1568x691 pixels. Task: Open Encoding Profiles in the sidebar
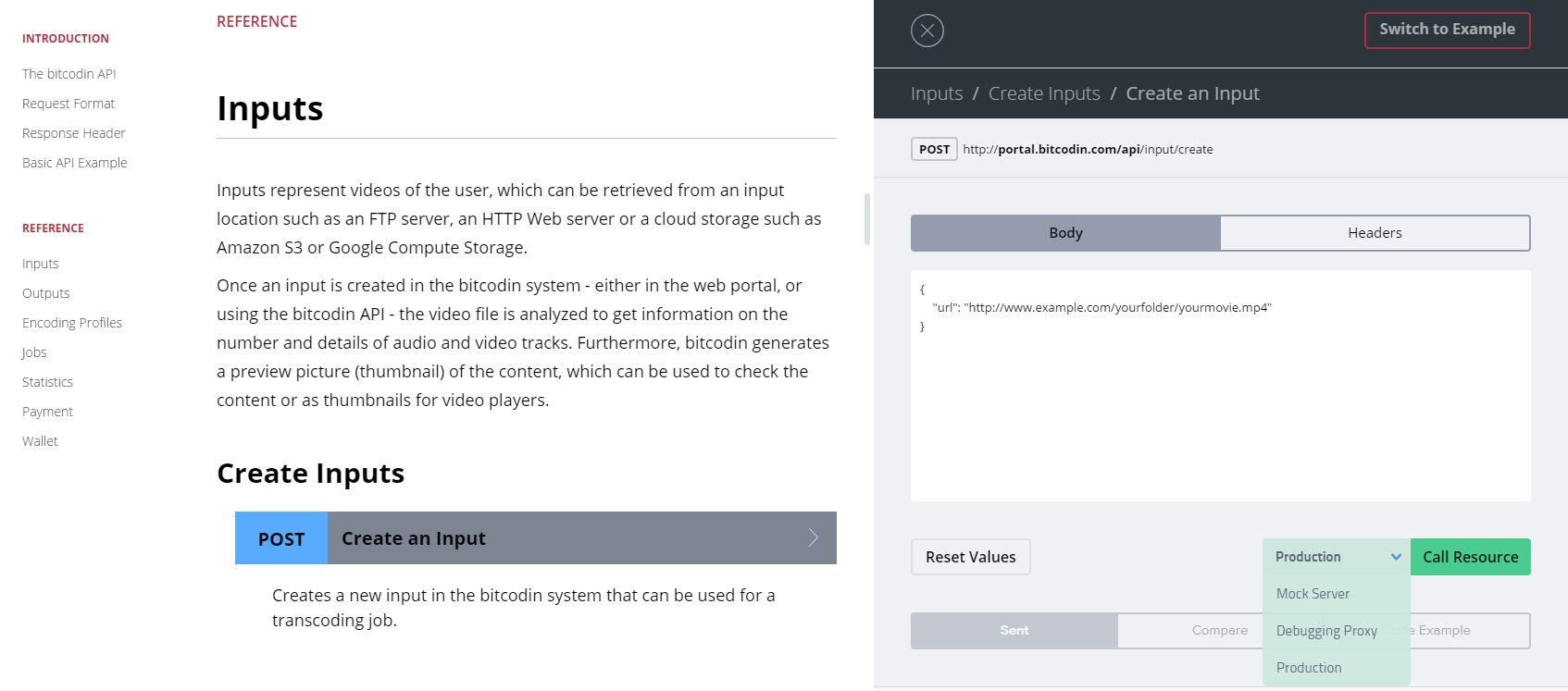coord(72,323)
